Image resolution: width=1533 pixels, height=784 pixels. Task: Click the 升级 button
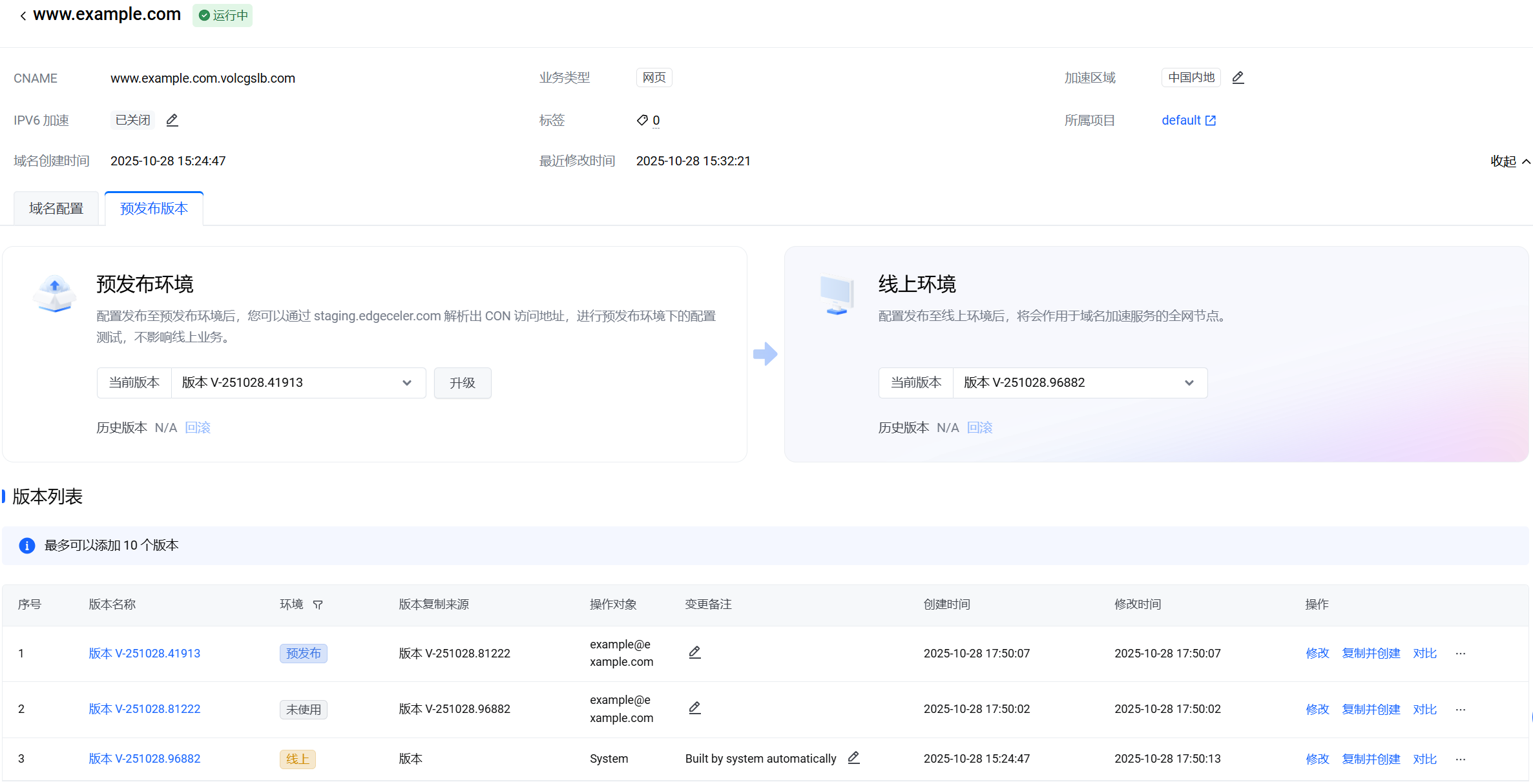coord(463,383)
